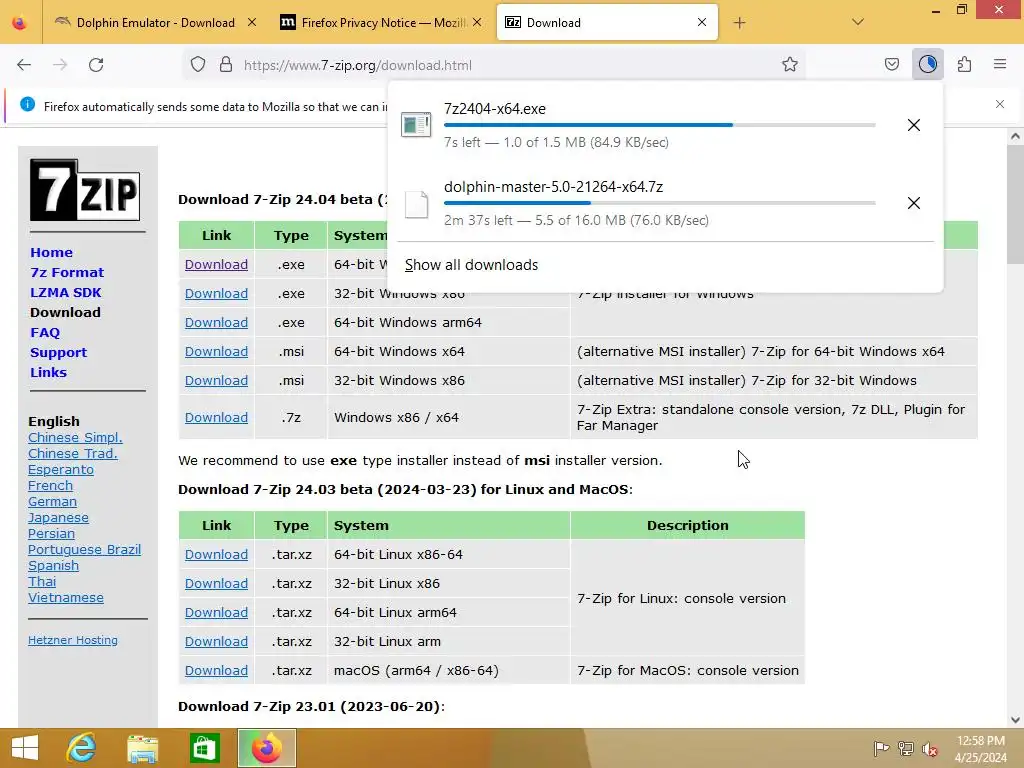Open the tracking protection shield icon
Viewport: 1024px width, 768px height.
point(198,65)
